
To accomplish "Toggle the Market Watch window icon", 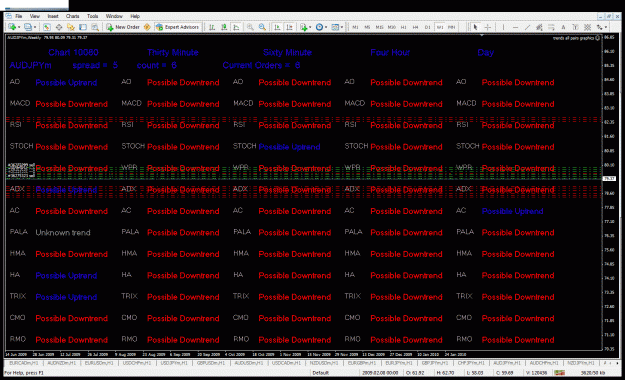I will (47, 27).
